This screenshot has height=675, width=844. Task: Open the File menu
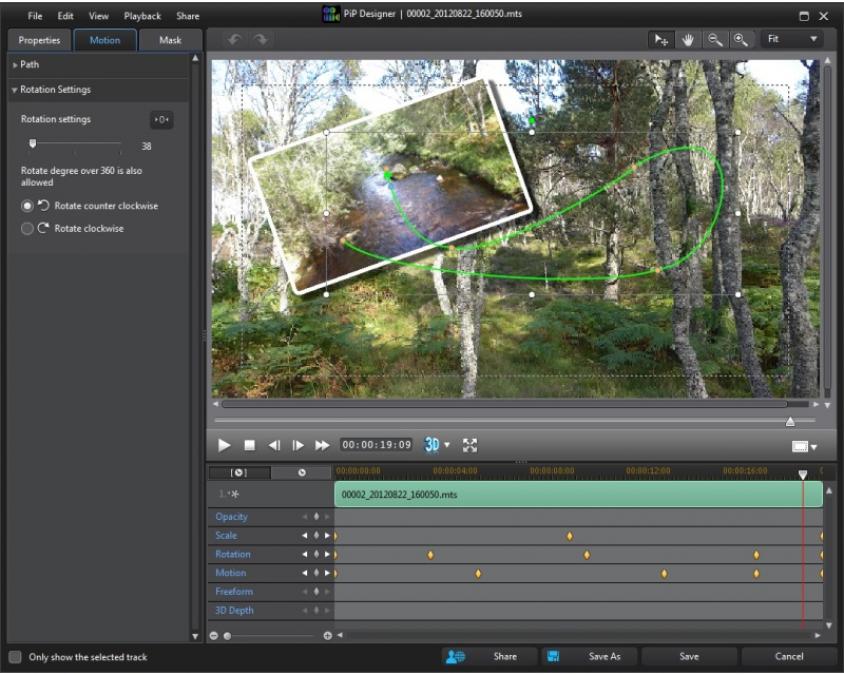pos(35,16)
